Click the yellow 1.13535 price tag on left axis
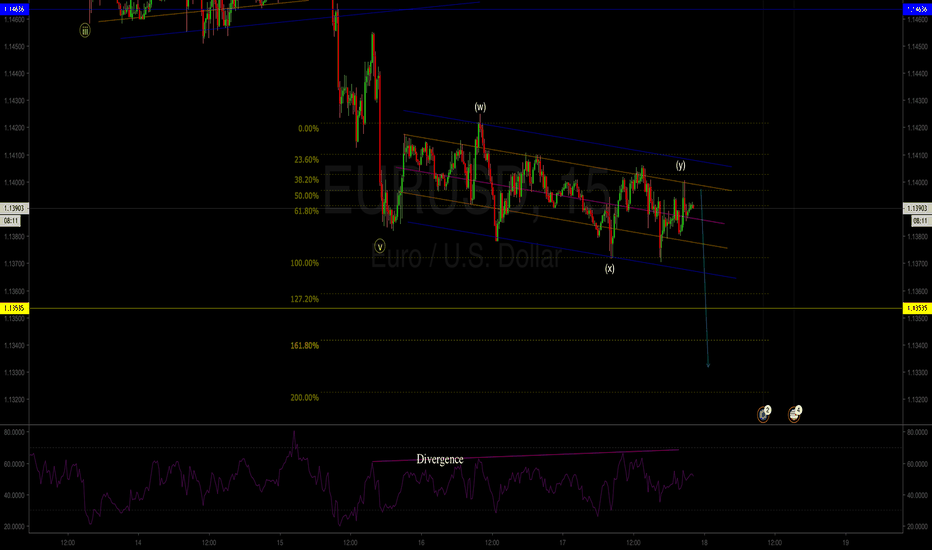Screen dimensions: 932x550 tap(14, 308)
